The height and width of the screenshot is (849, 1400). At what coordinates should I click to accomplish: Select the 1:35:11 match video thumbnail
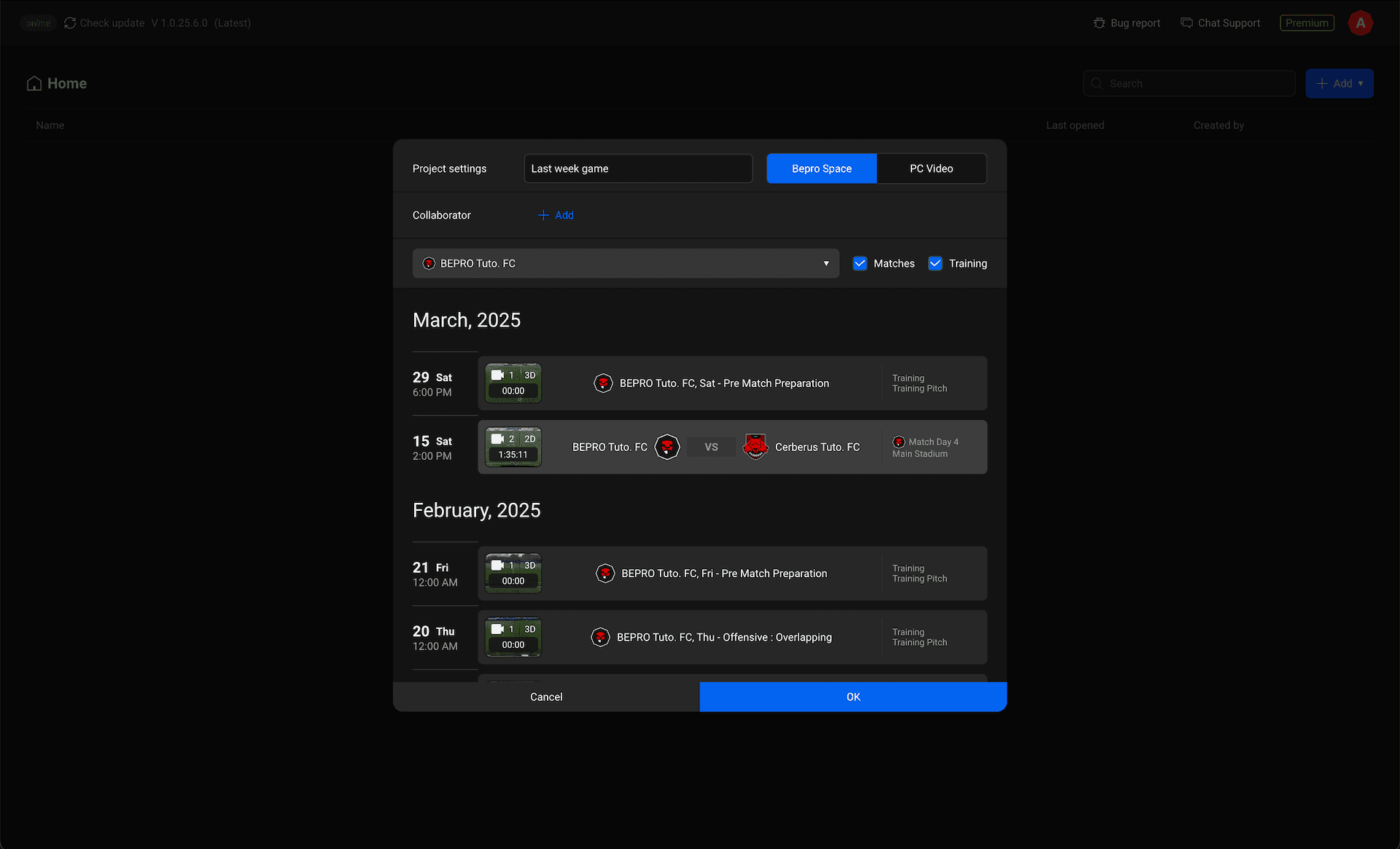pos(513,447)
